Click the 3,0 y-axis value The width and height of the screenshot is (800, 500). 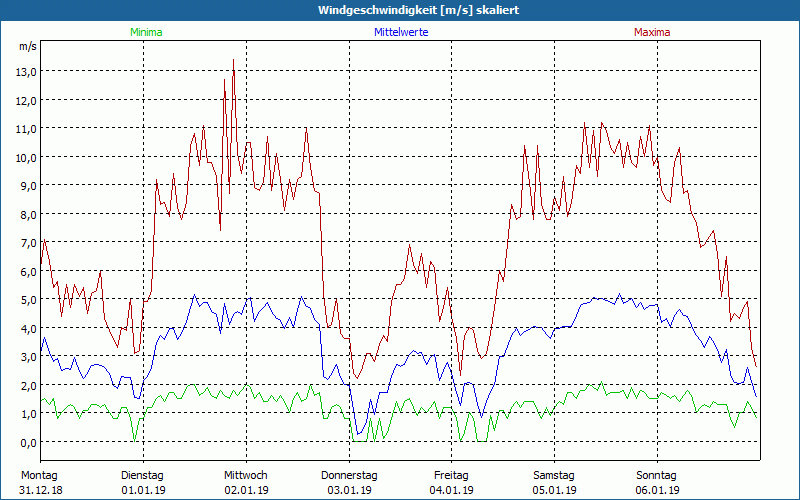point(28,357)
